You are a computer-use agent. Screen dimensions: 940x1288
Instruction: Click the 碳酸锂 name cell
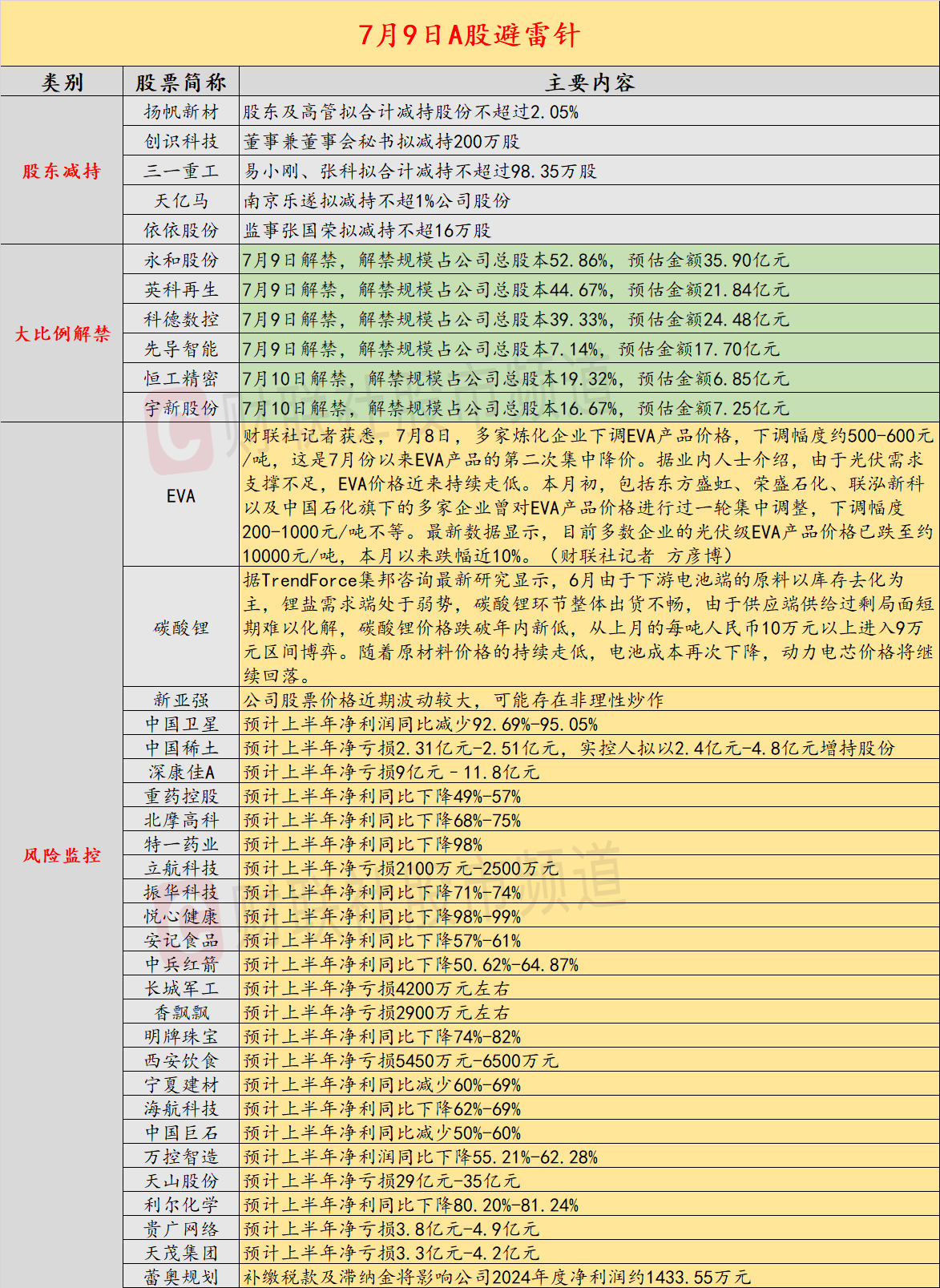tap(181, 628)
